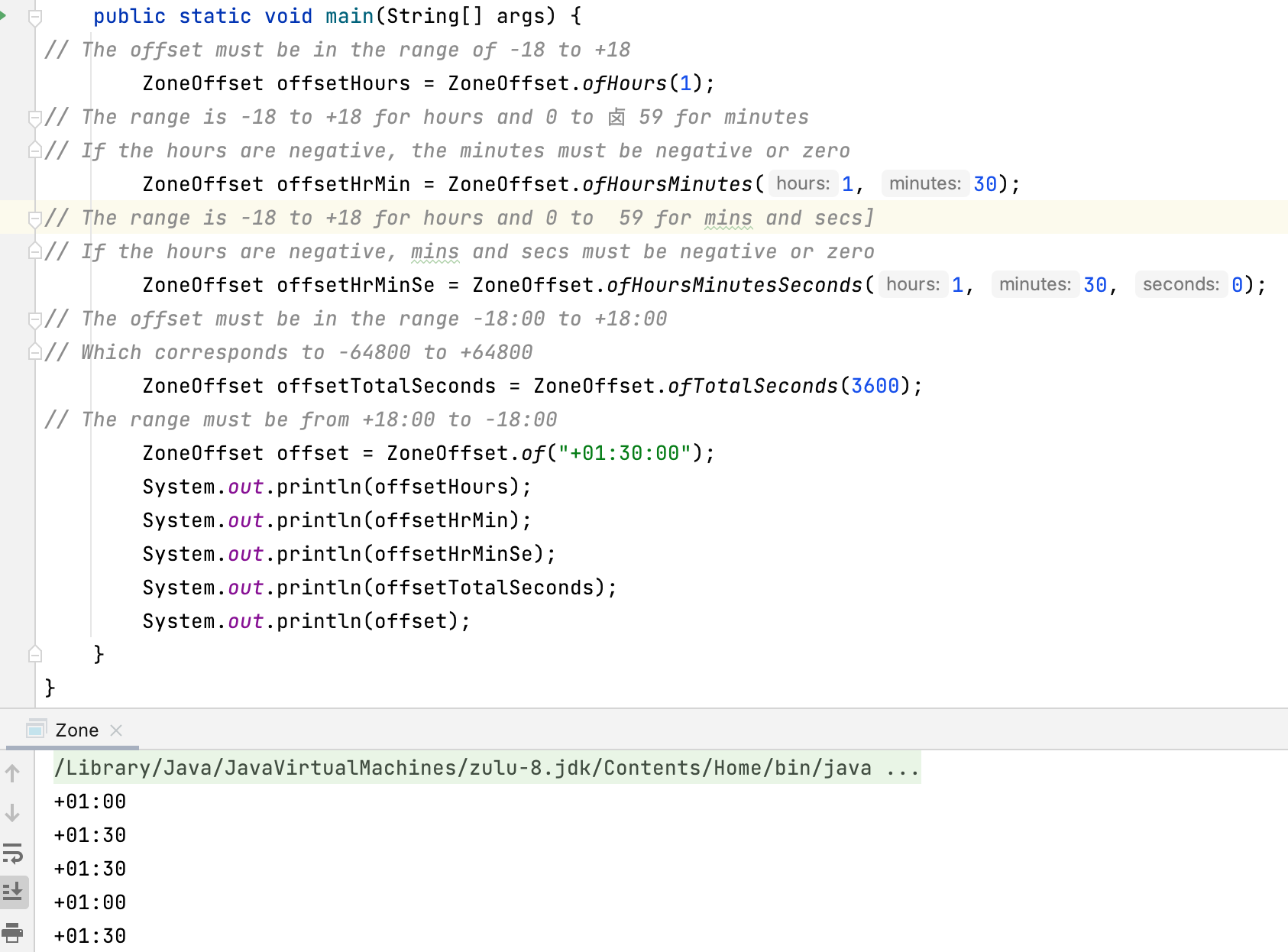
Task: Close the Zone run tab
Action: (116, 730)
